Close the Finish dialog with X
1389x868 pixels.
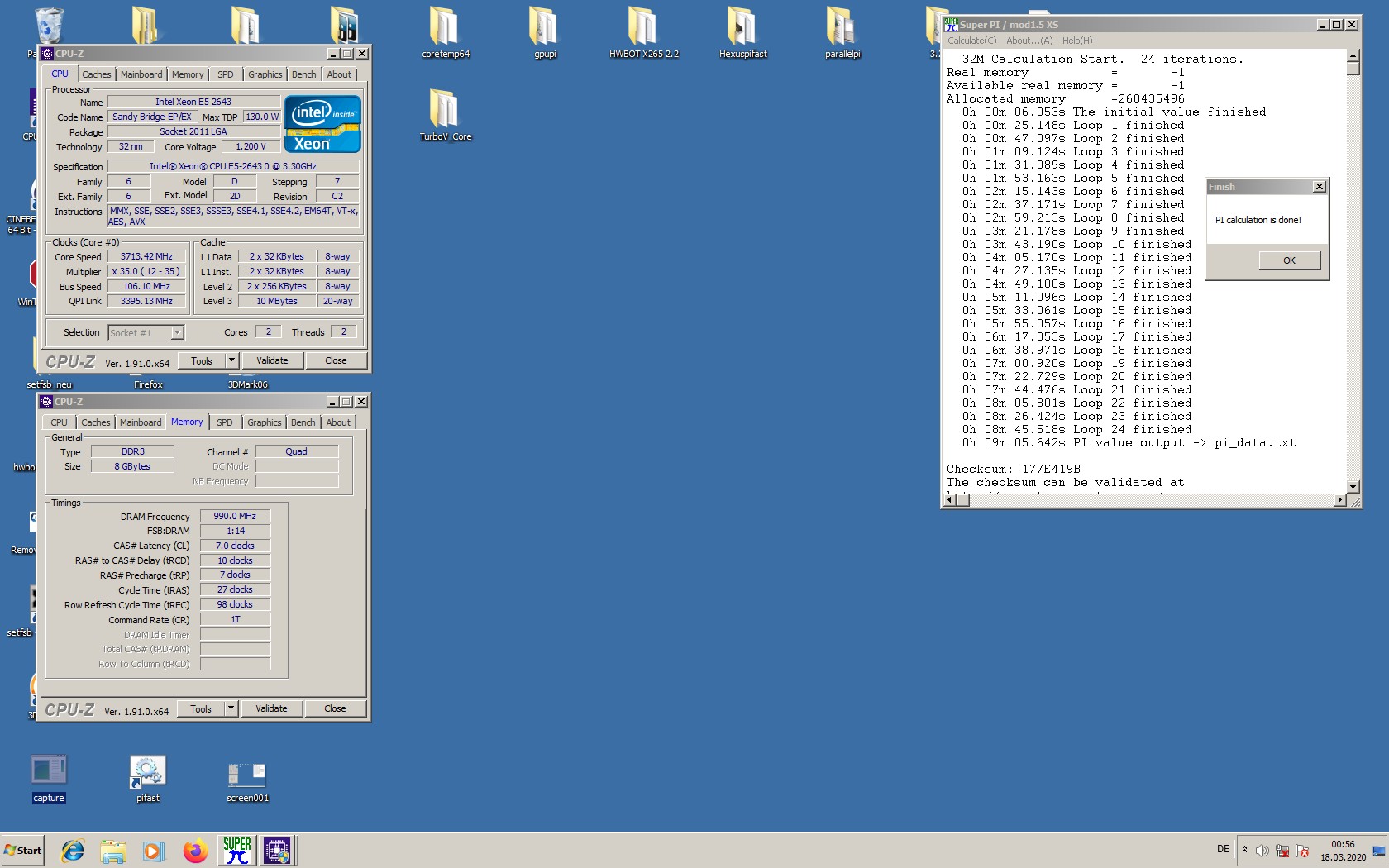[1320, 187]
